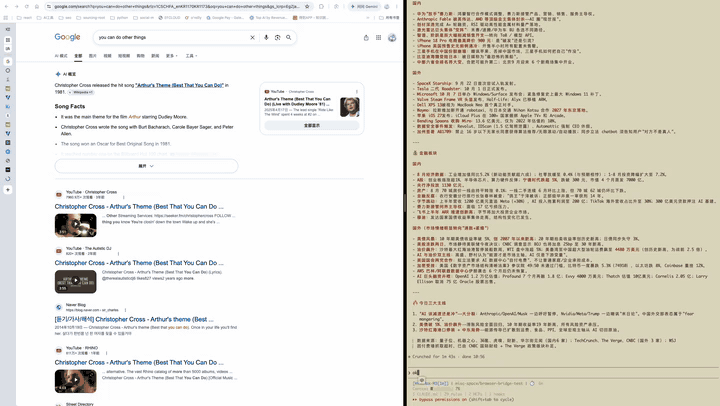Open the 'sourcing-root' bookmarks folder
The height and width of the screenshot is (406, 720).
tap(90, 17)
